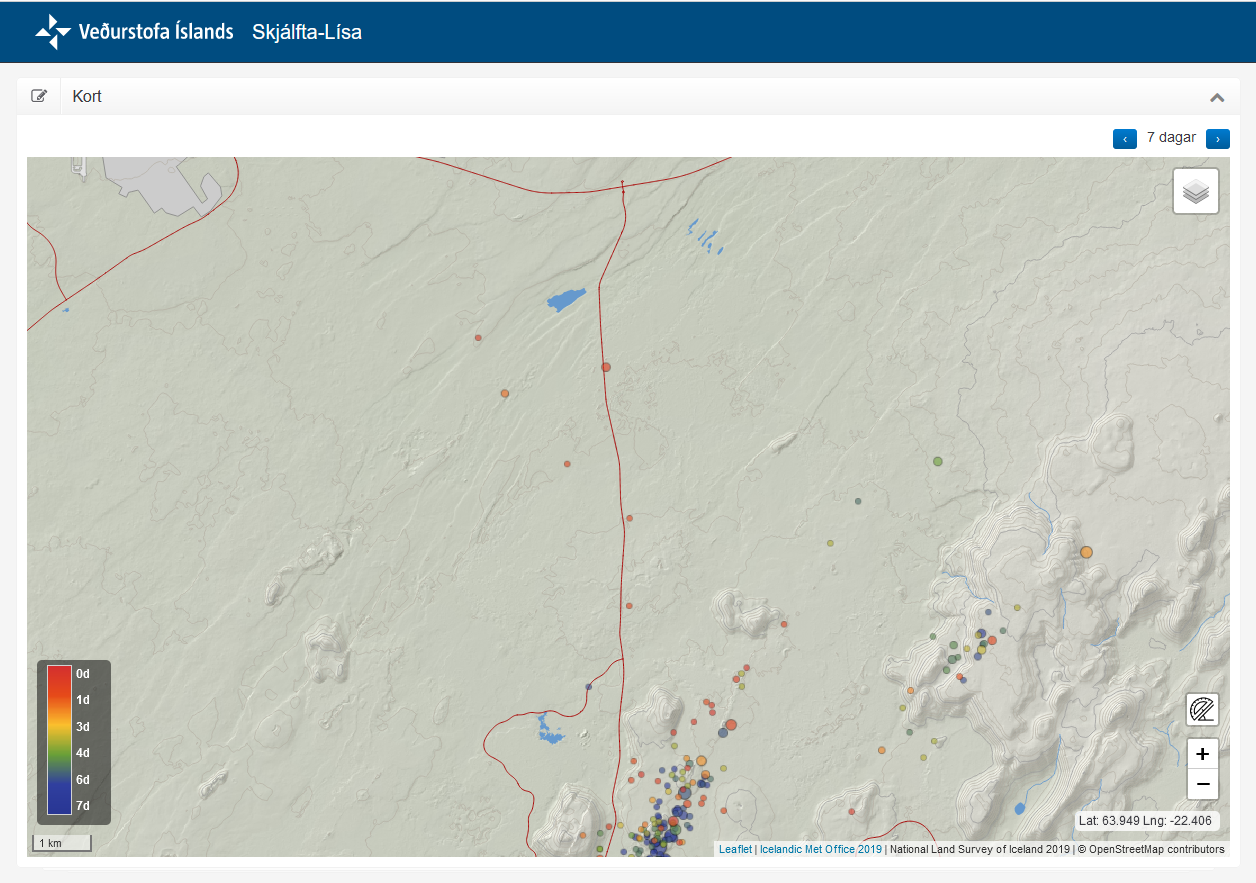The height and width of the screenshot is (883, 1256).
Task: Select the large orange earthquake marker at far right
Action: 1087,552
